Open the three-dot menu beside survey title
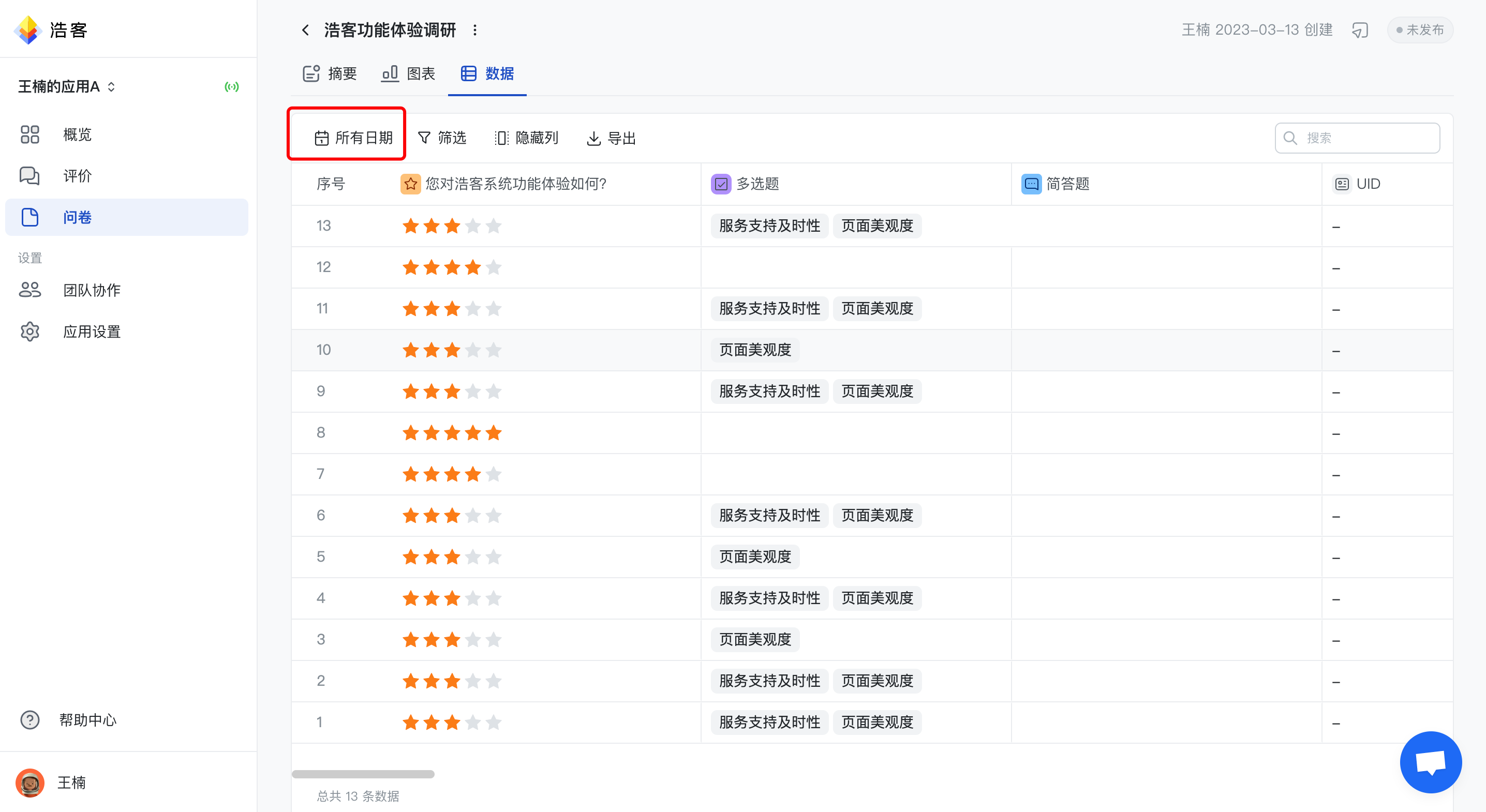 coord(475,30)
